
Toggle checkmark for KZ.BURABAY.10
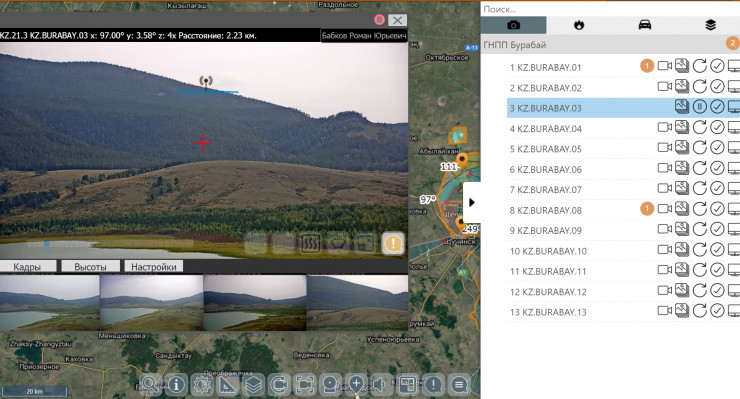click(x=717, y=250)
